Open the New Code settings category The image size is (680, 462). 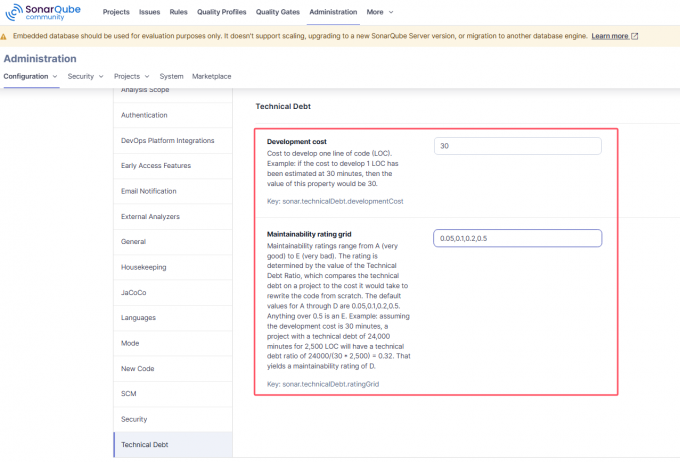pyautogui.click(x=138, y=369)
